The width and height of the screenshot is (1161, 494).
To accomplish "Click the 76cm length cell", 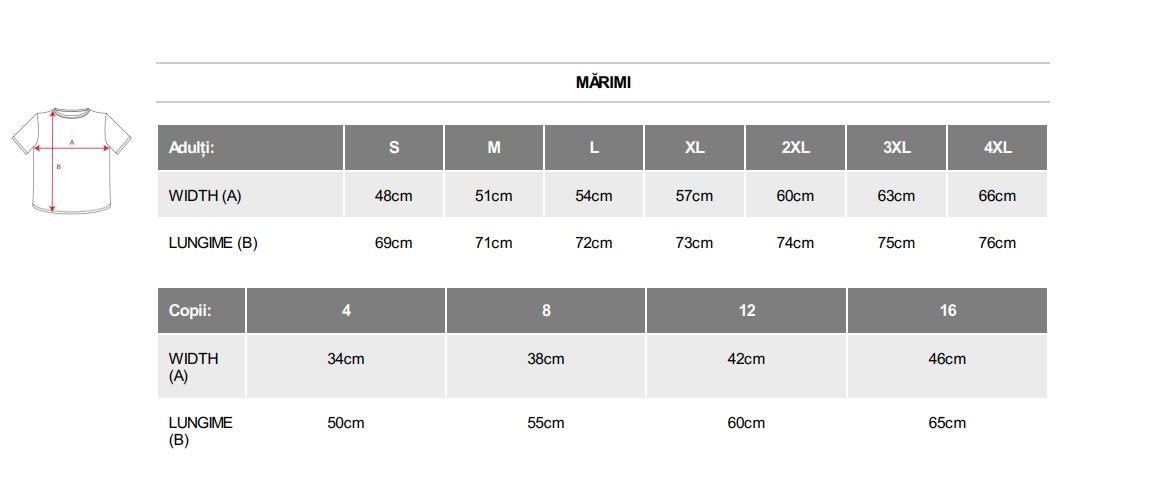I will (x=997, y=243).
